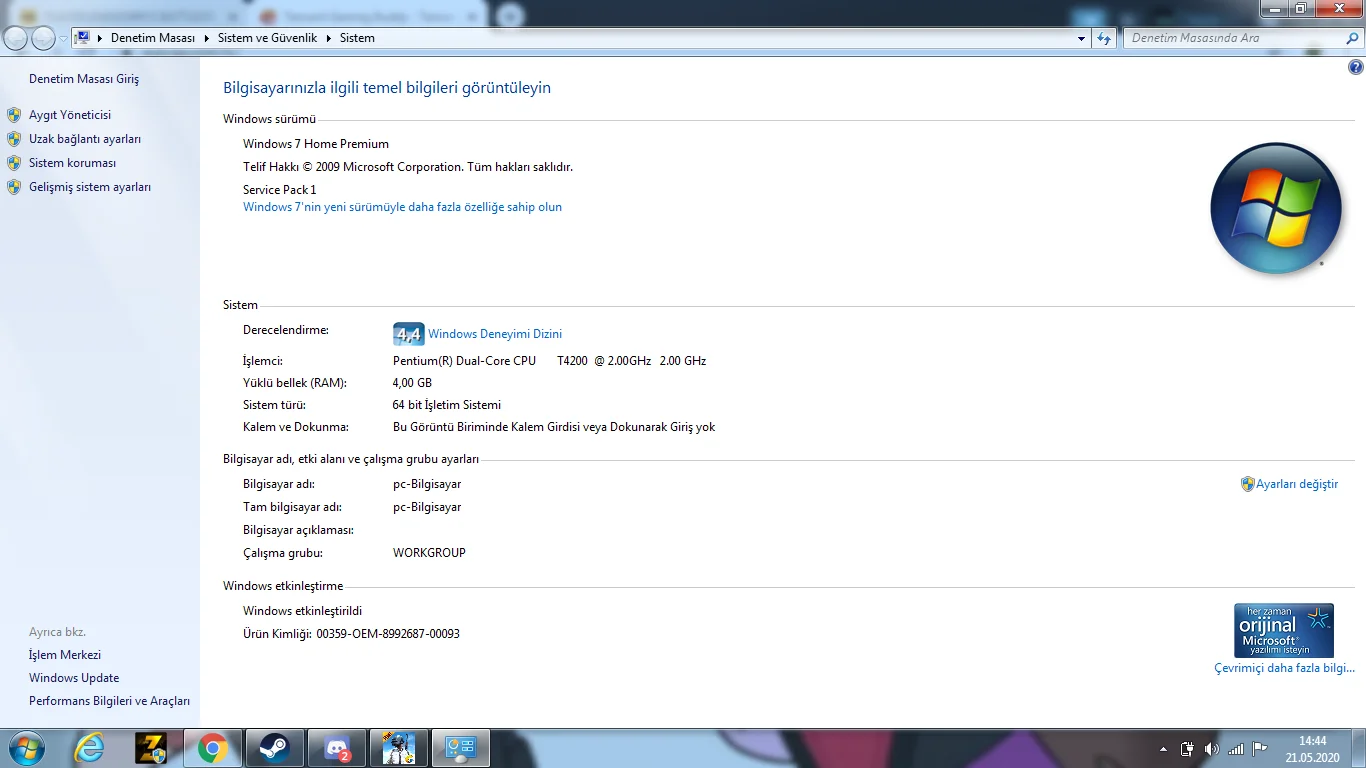Click the 4,4 rating score badge
The height and width of the screenshot is (768, 1366).
point(408,334)
